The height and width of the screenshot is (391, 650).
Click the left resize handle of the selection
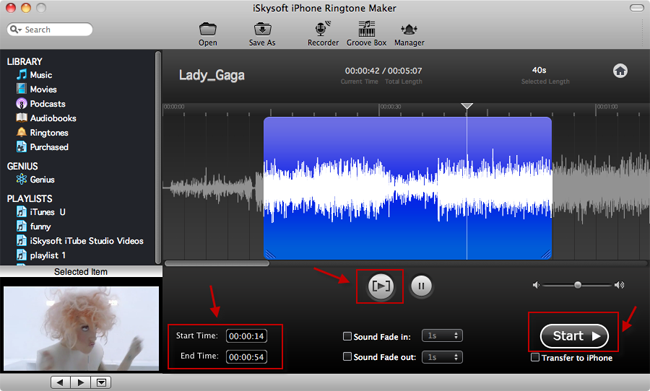point(270,255)
